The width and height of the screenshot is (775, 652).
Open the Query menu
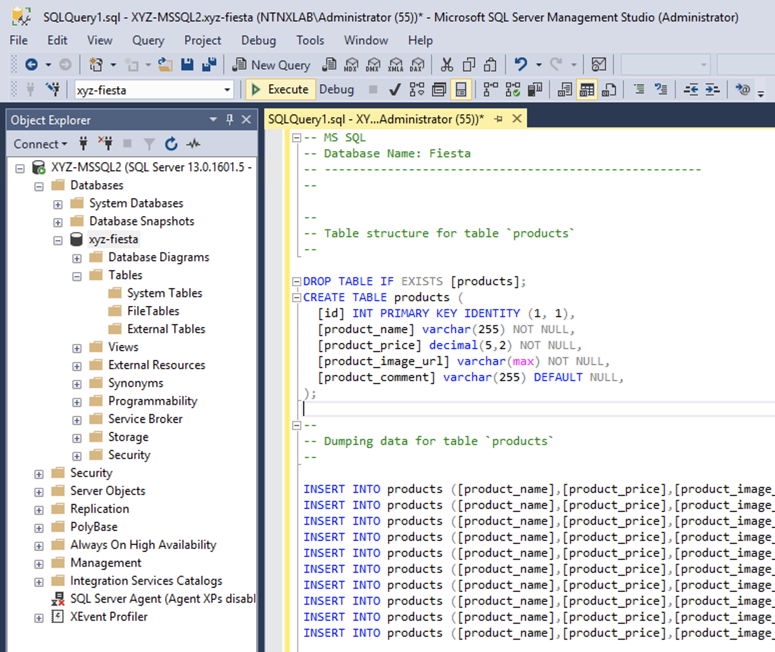click(x=148, y=40)
